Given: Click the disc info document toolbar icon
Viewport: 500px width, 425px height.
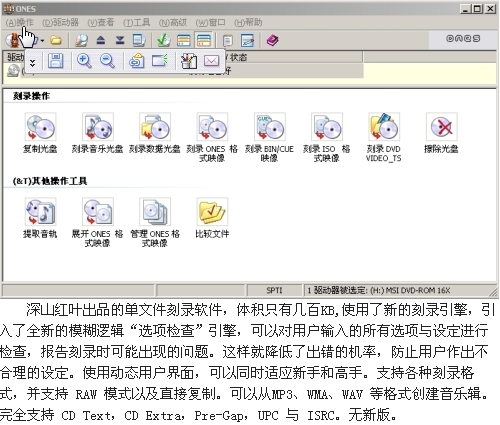Looking at the screenshot, I should (x=139, y=41).
